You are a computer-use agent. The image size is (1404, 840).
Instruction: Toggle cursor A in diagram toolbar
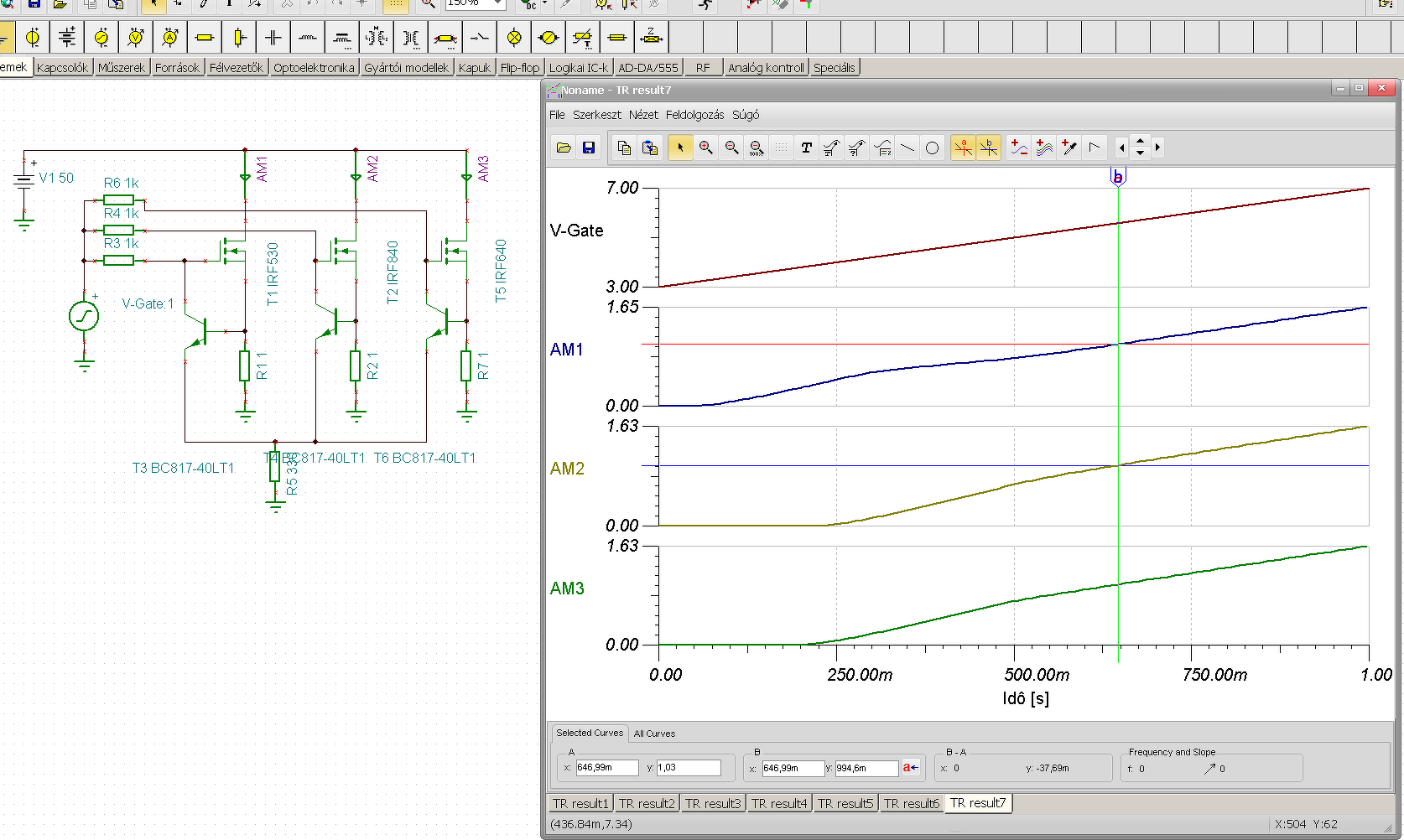pyautogui.click(x=963, y=148)
